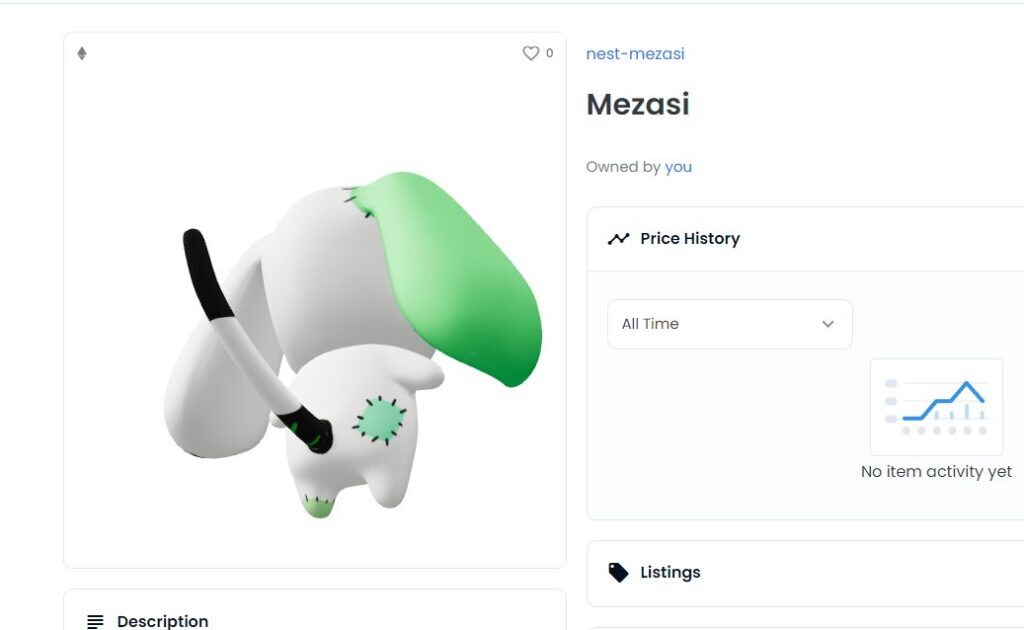Image resolution: width=1024 pixels, height=630 pixels.
Task: Open the nest-mezasi collection link
Action: click(x=635, y=54)
